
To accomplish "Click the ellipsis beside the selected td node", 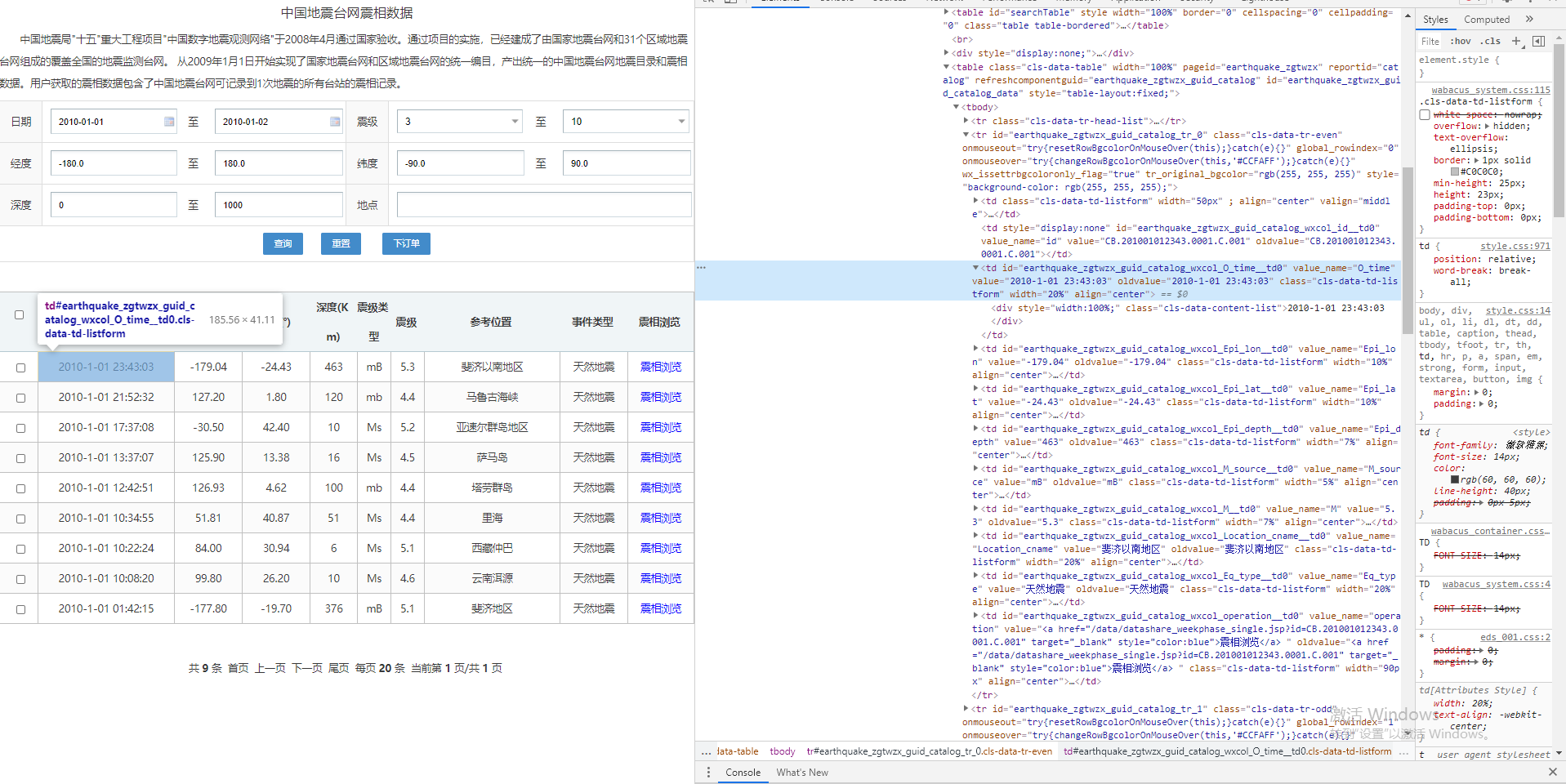I will [x=701, y=268].
